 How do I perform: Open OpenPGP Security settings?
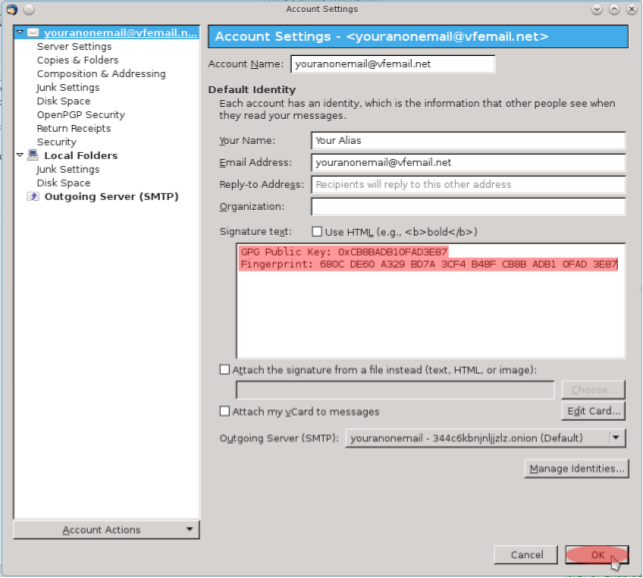(80, 115)
